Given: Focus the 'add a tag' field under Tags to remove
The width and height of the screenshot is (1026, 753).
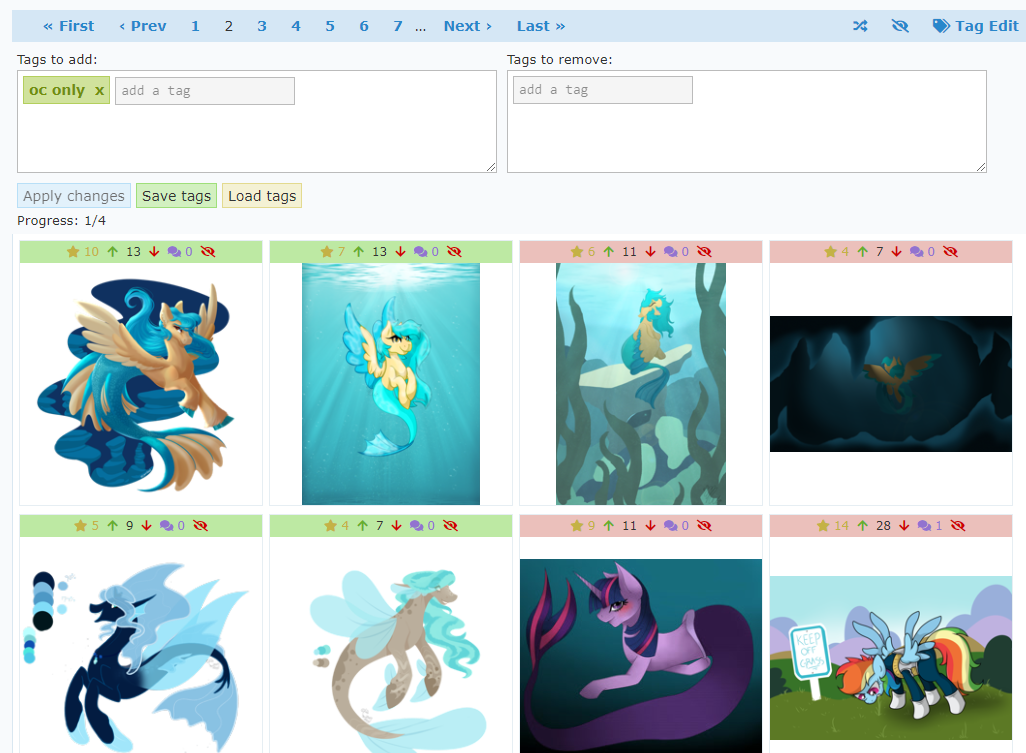Looking at the screenshot, I should point(603,90).
